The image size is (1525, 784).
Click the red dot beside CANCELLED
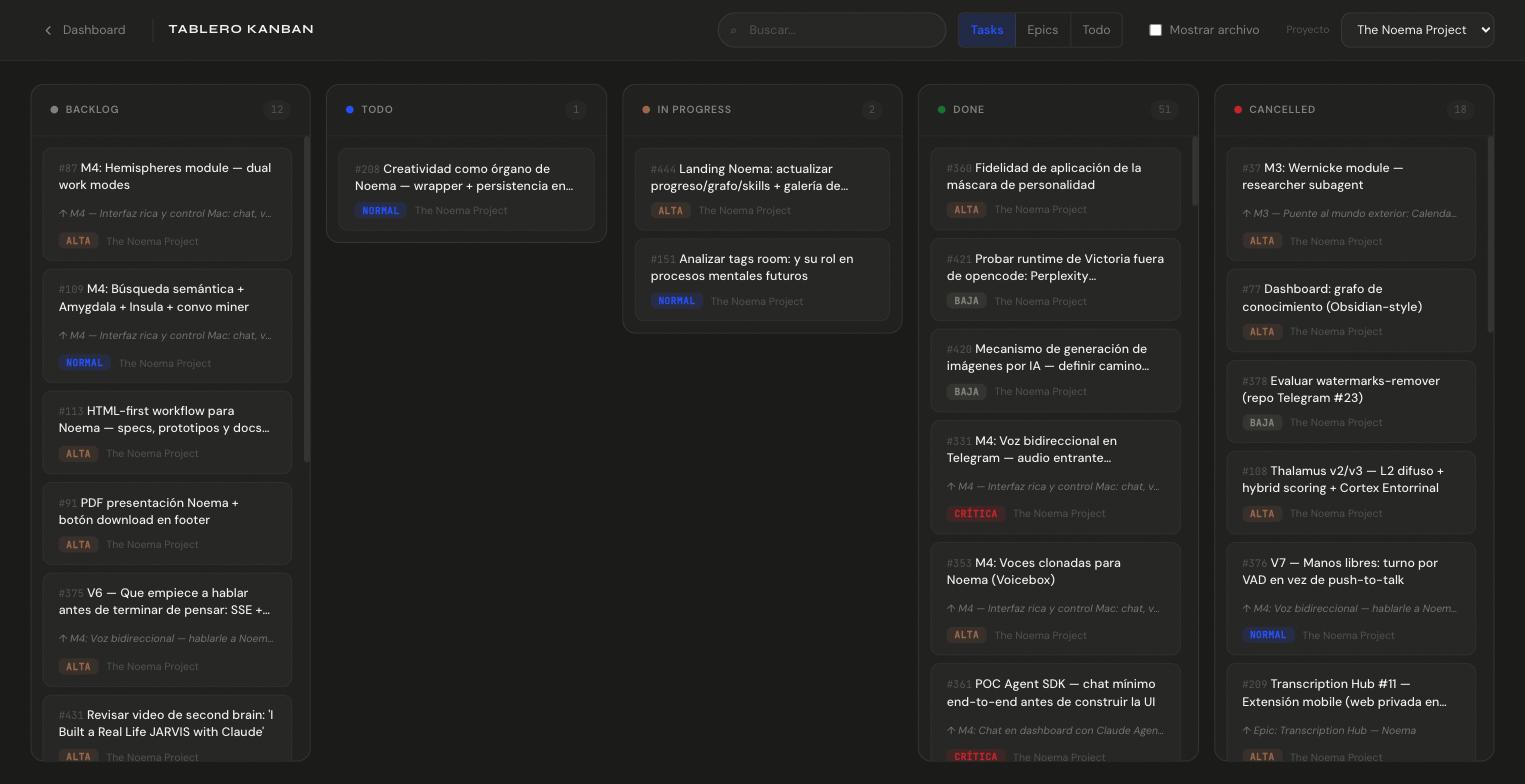(1238, 110)
